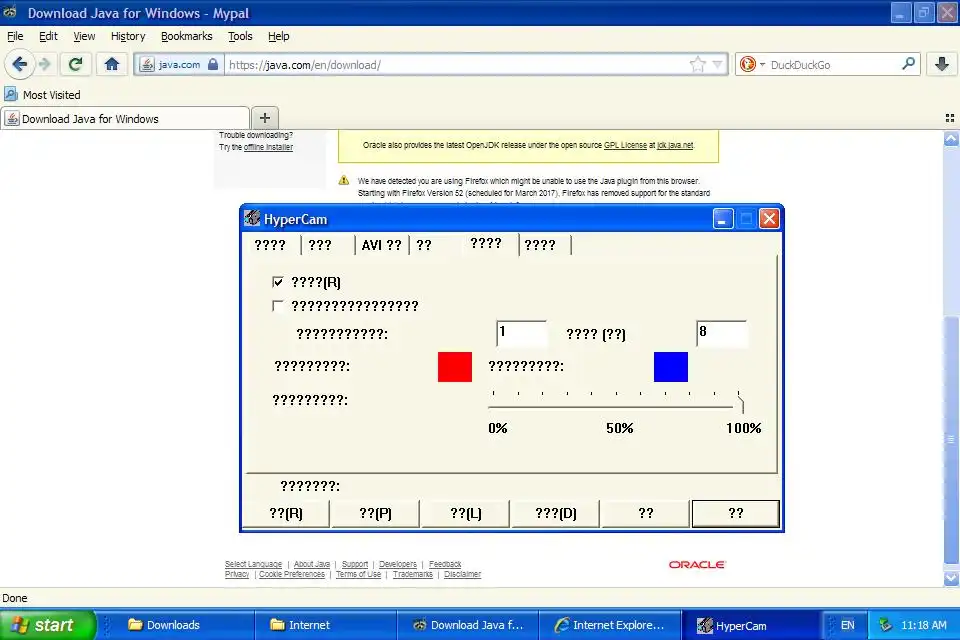Open the Windows Start button
This screenshot has height=640, width=960.
coord(48,625)
